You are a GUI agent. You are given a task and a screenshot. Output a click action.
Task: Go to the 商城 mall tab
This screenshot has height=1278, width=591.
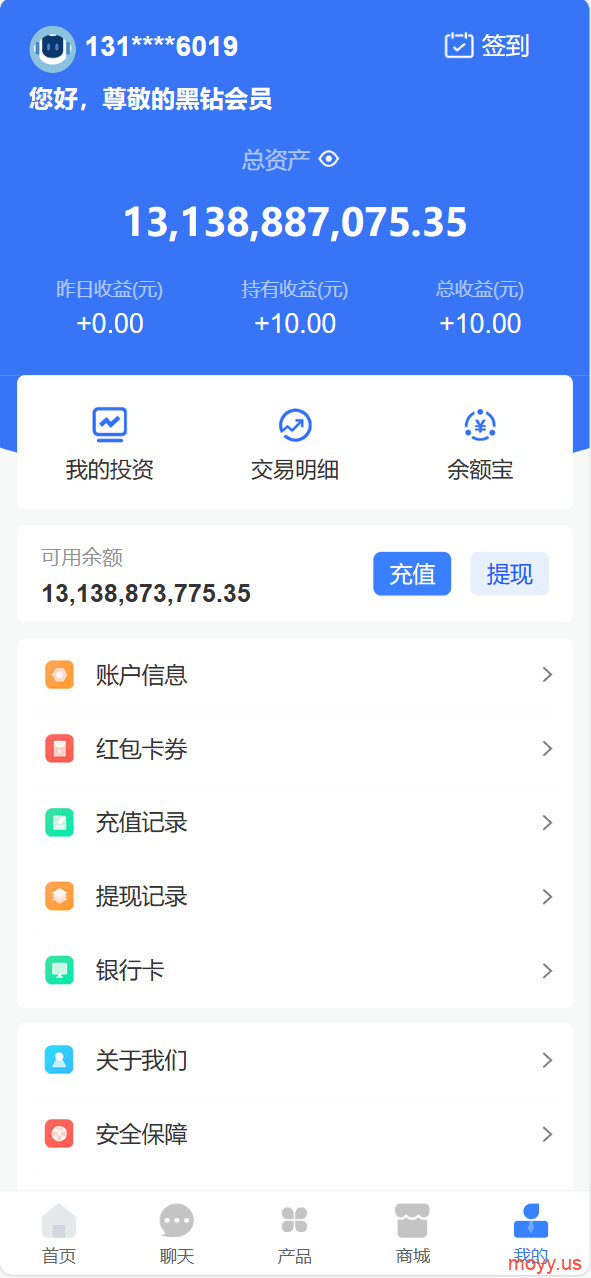(x=413, y=1235)
